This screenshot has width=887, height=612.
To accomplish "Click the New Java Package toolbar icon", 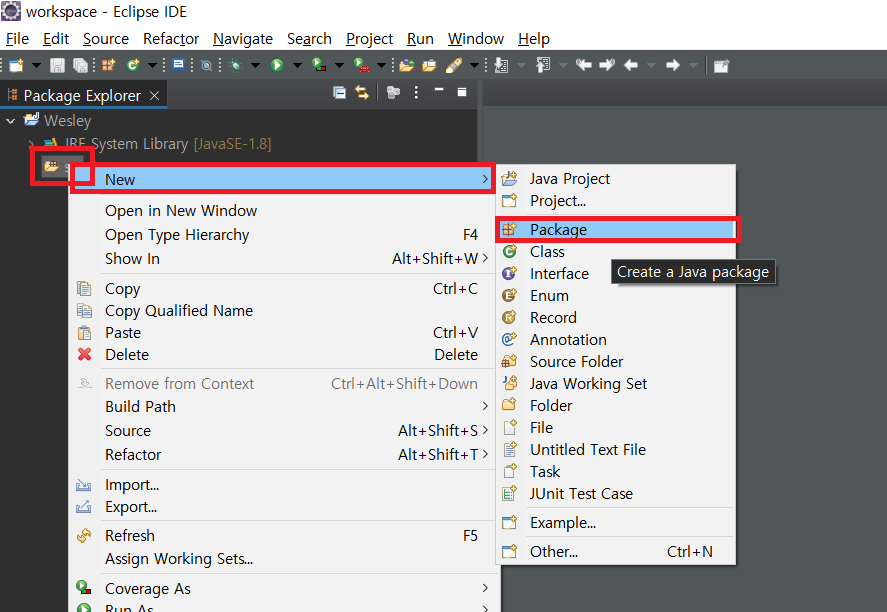I will [109, 65].
